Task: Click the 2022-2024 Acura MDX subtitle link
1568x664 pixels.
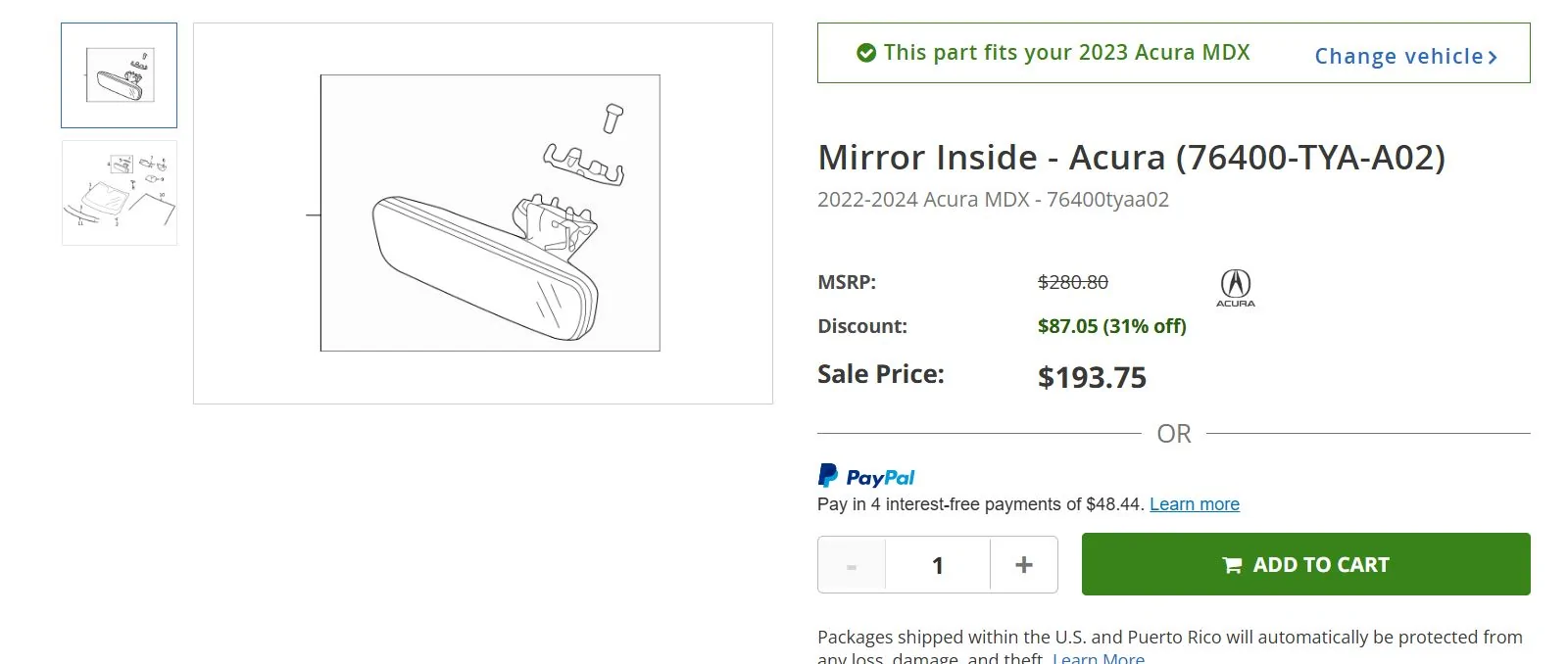Action: tap(993, 200)
